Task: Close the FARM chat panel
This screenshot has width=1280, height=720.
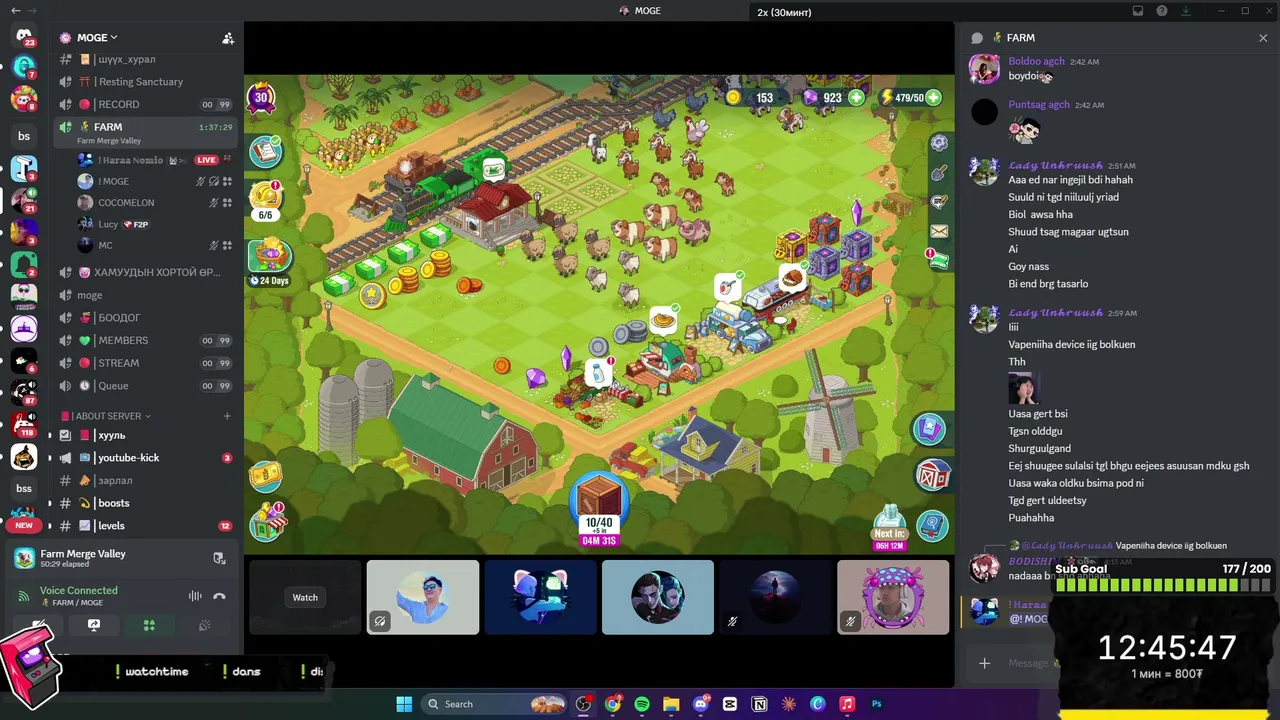Action: [1263, 38]
